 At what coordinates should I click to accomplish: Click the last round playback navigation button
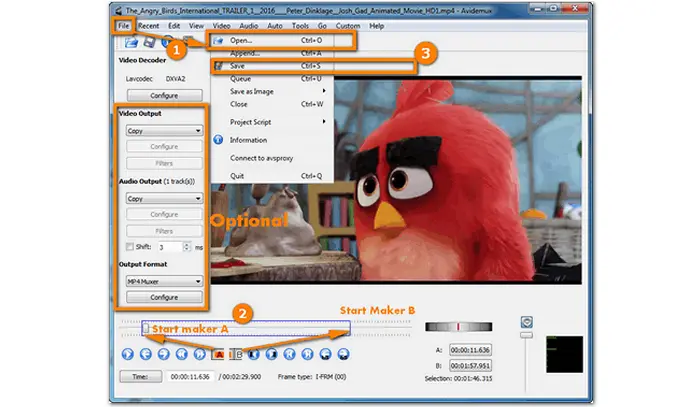click(343, 353)
